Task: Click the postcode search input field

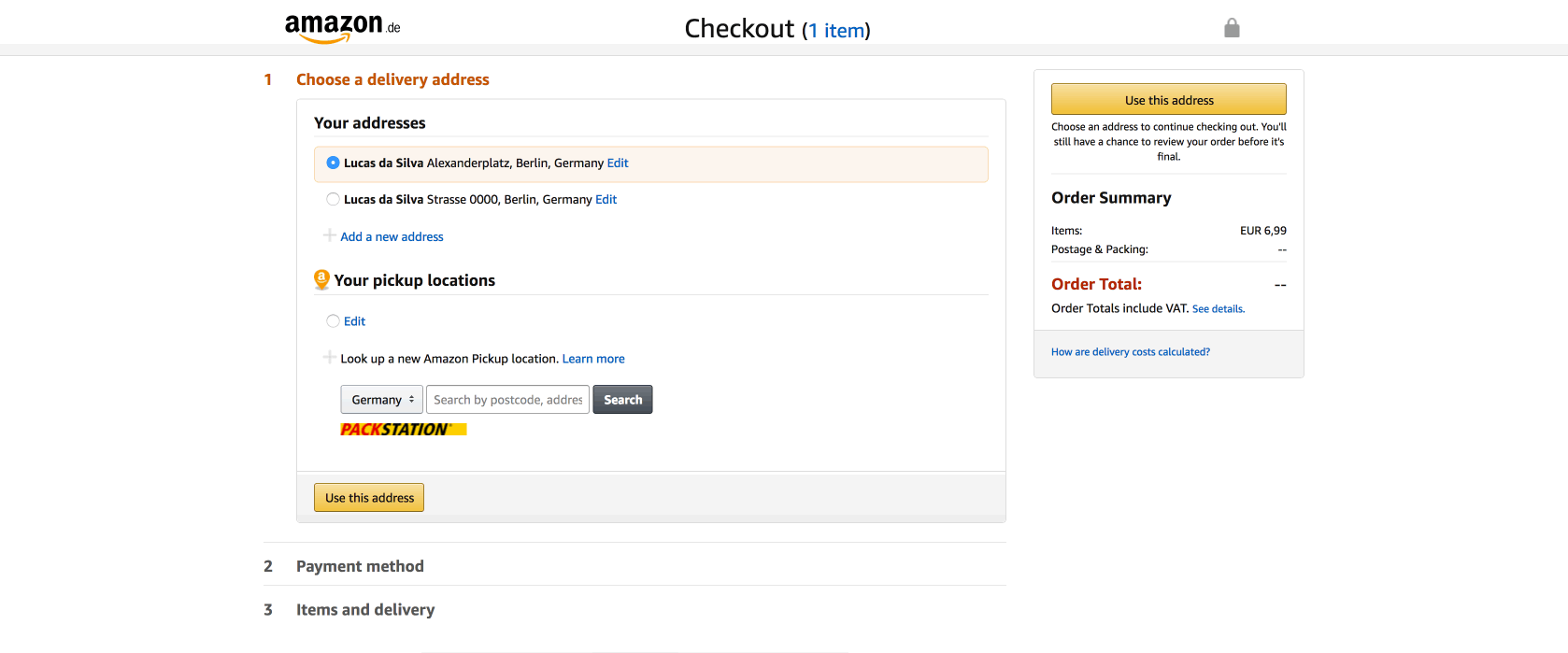Action: click(507, 400)
